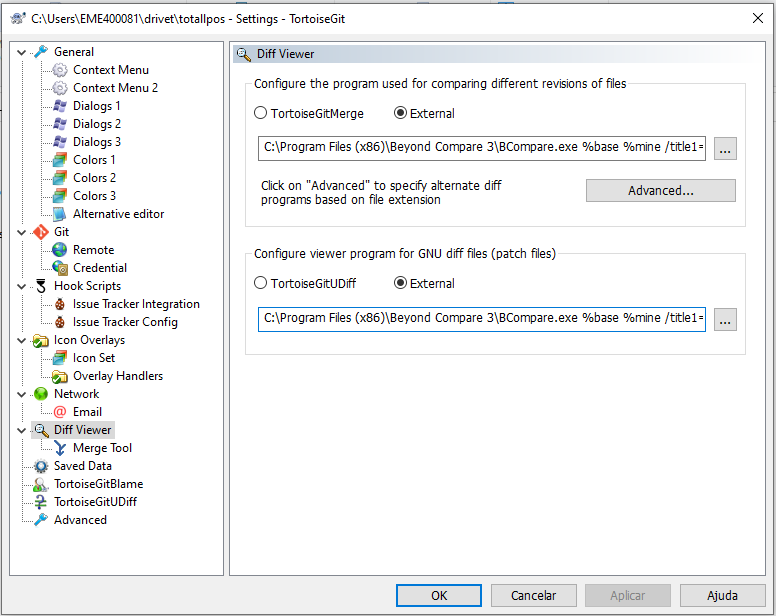Click the Remote globe icon
776x616 pixels.
(x=59, y=250)
